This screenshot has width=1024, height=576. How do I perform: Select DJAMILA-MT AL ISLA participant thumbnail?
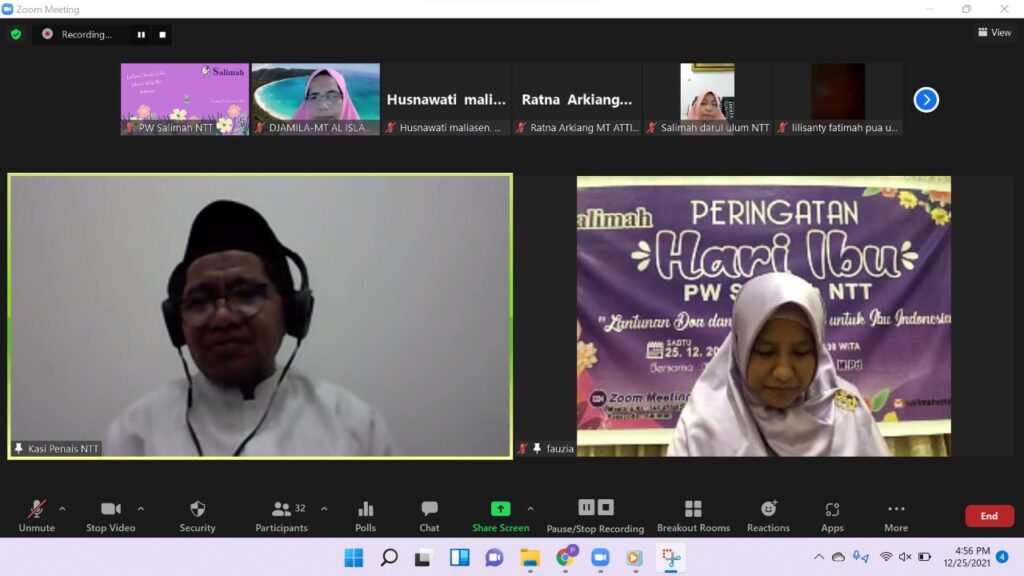point(315,99)
